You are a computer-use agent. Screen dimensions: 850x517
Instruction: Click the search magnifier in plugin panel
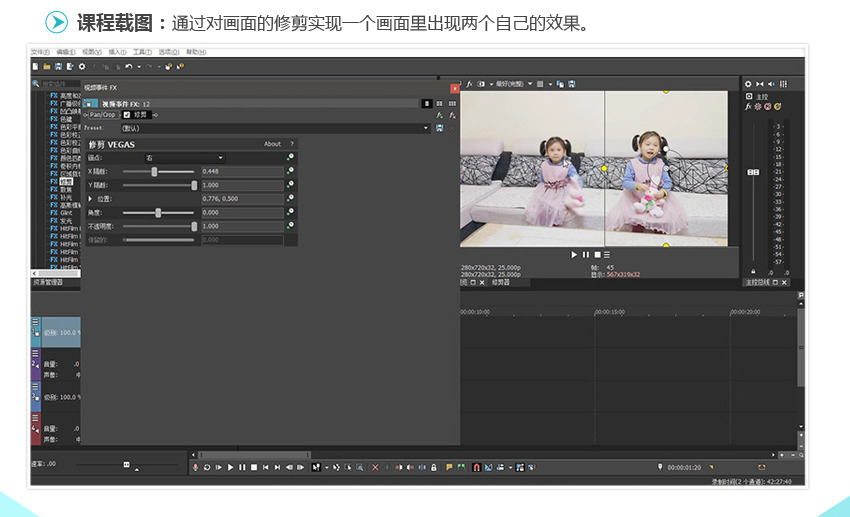coord(36,83)
